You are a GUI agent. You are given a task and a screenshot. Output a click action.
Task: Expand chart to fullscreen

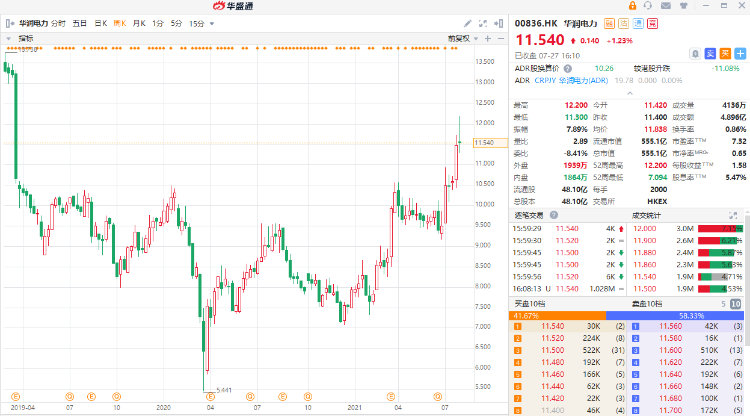point(483,23)
